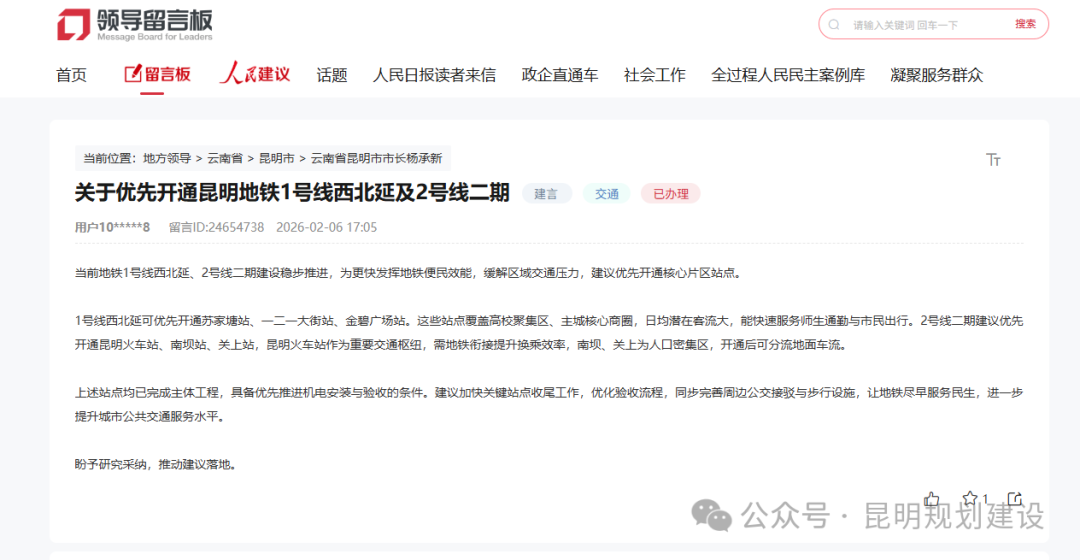This screenshot has height=560, width=1080.
Task: Go to the 首页 home tab
Action: pos(71,75)
